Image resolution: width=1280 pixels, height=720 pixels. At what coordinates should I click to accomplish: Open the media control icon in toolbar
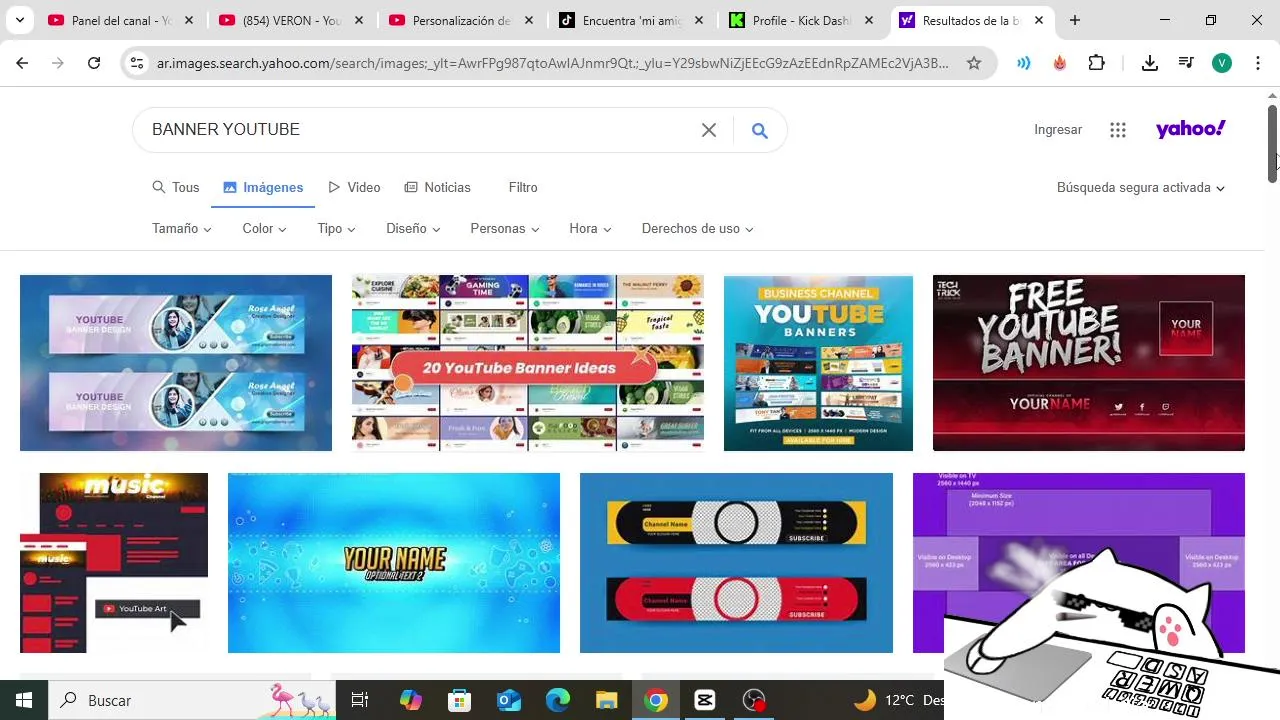coord(1186,63)
